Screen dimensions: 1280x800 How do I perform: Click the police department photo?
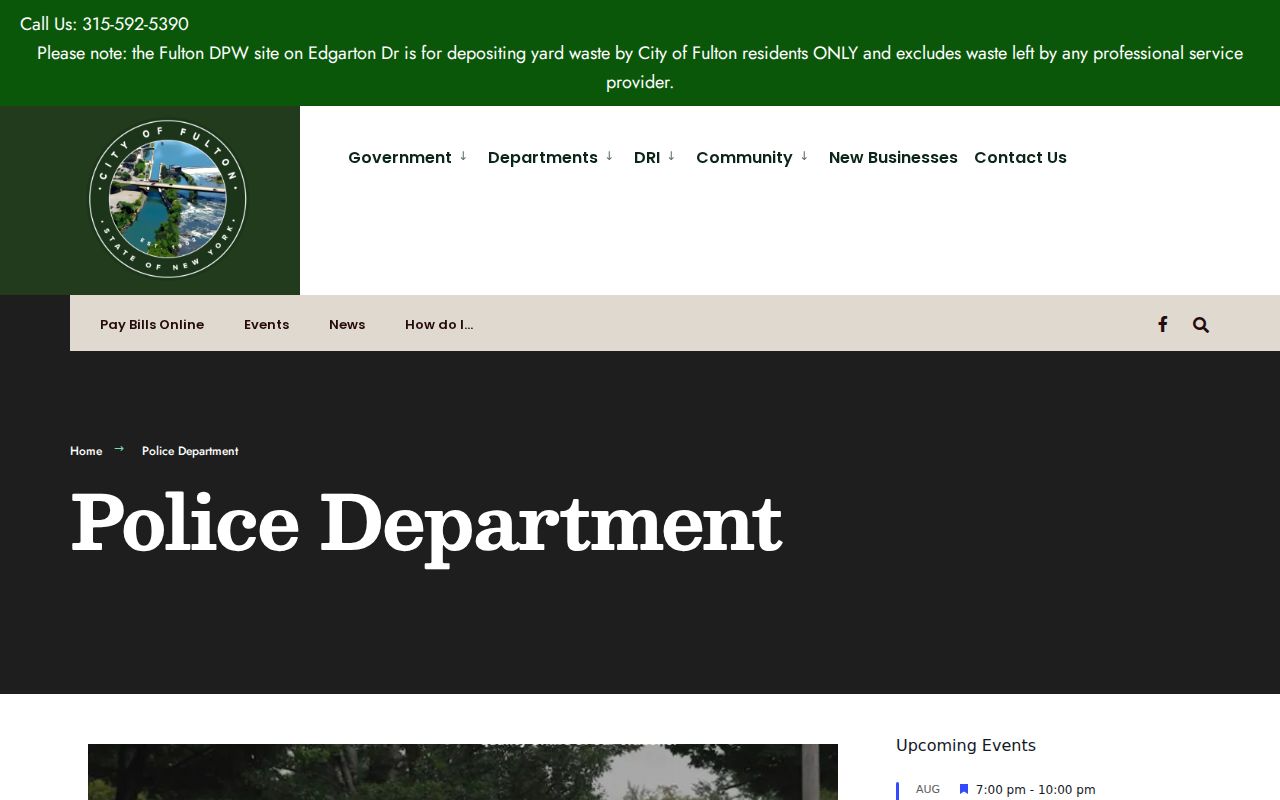point(463,772)
